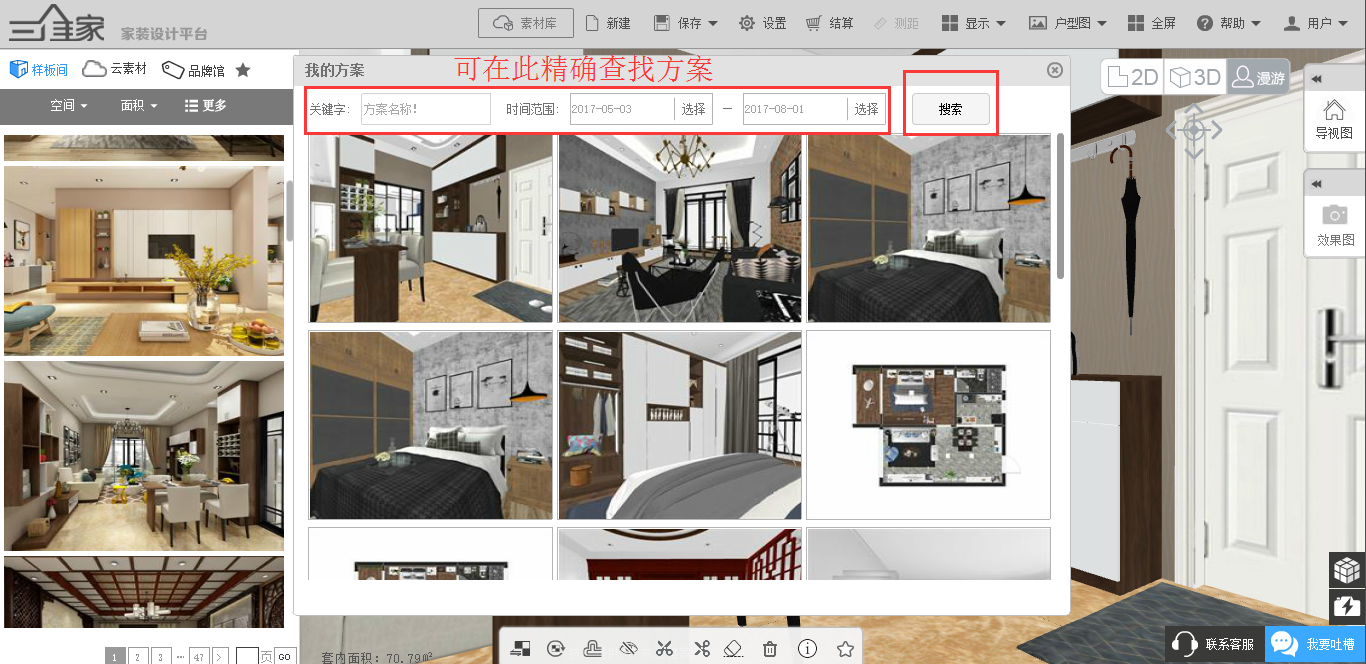Open 设置 settings
Screen dimensions: 1366x664
coord(762,23)
